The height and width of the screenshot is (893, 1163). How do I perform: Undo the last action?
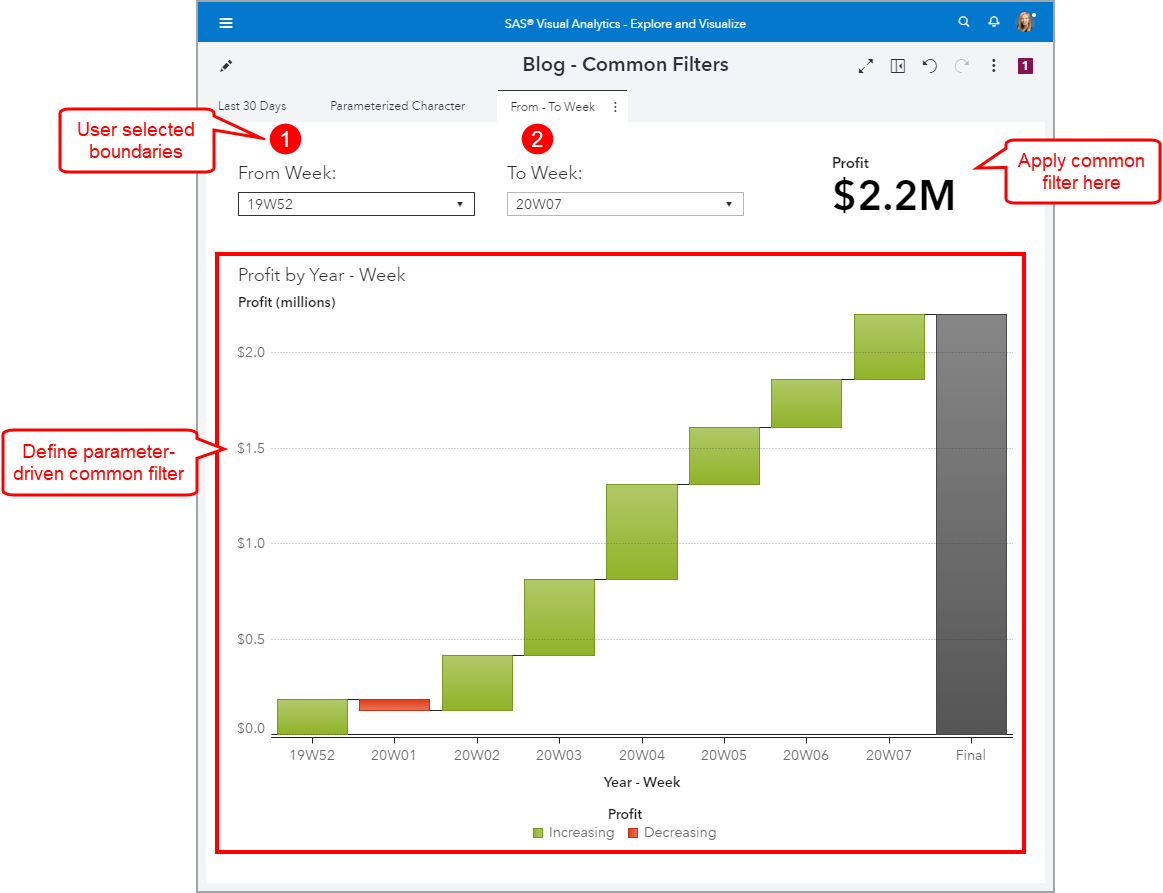click(929, 65)
